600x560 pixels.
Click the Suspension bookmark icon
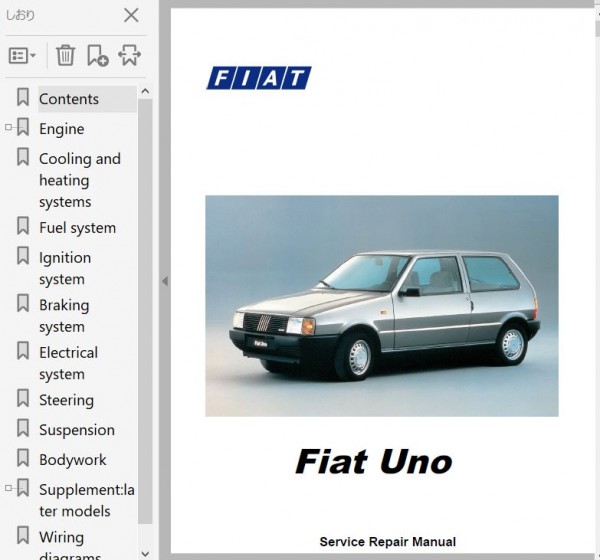pyautogui.click(x=23, y=428)
